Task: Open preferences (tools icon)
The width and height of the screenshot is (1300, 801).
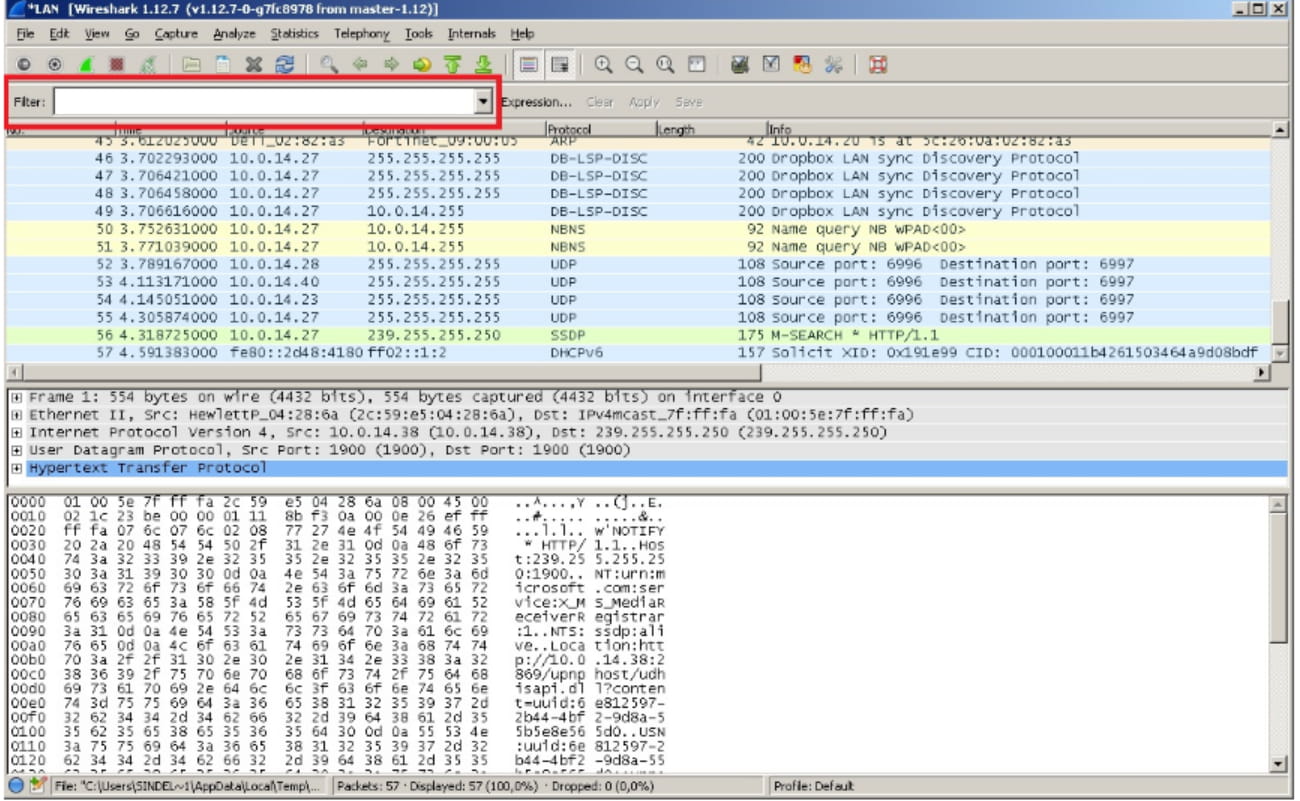Action: point(832,65)
